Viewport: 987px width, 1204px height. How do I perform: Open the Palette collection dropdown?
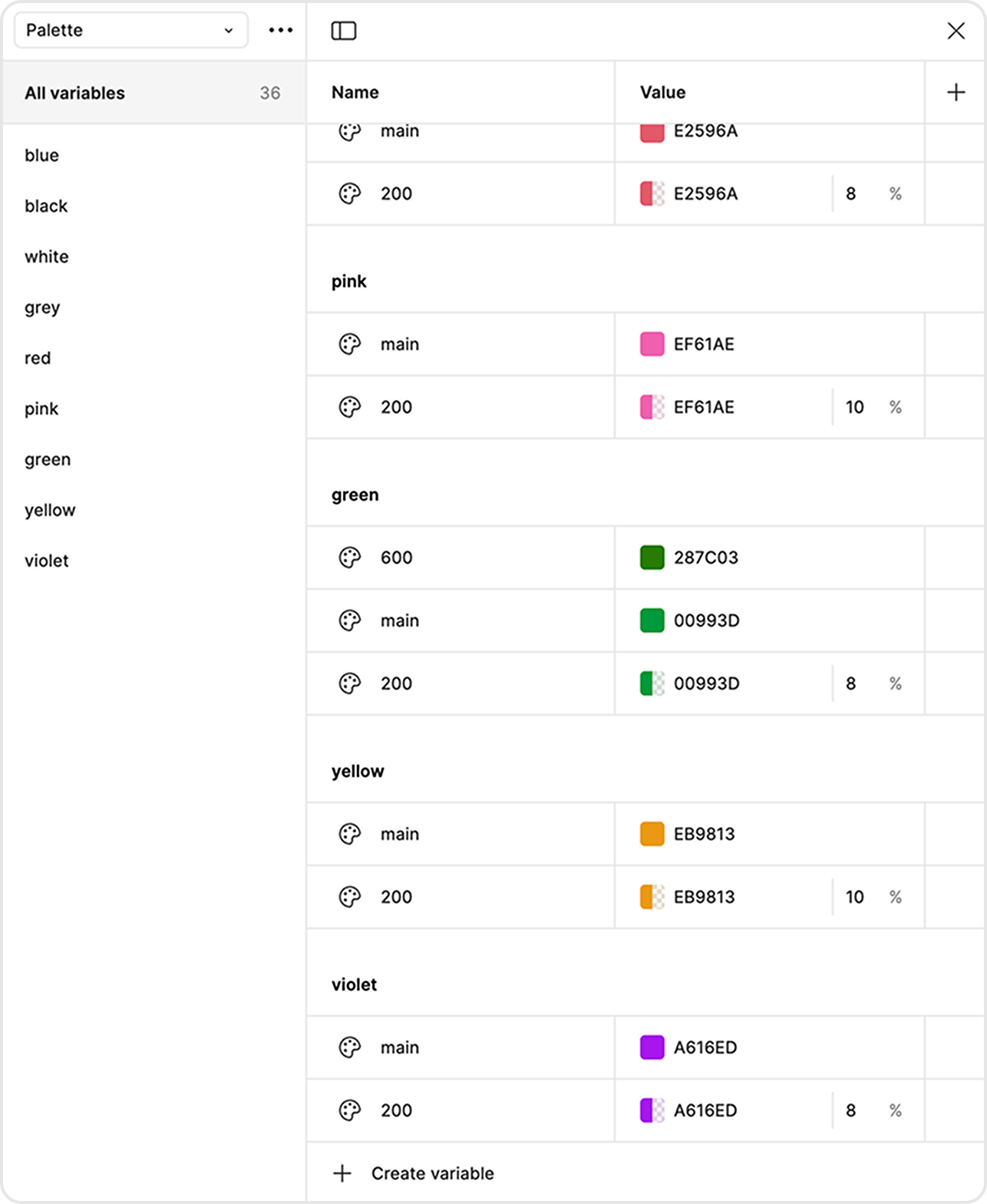tap(131, 30)
